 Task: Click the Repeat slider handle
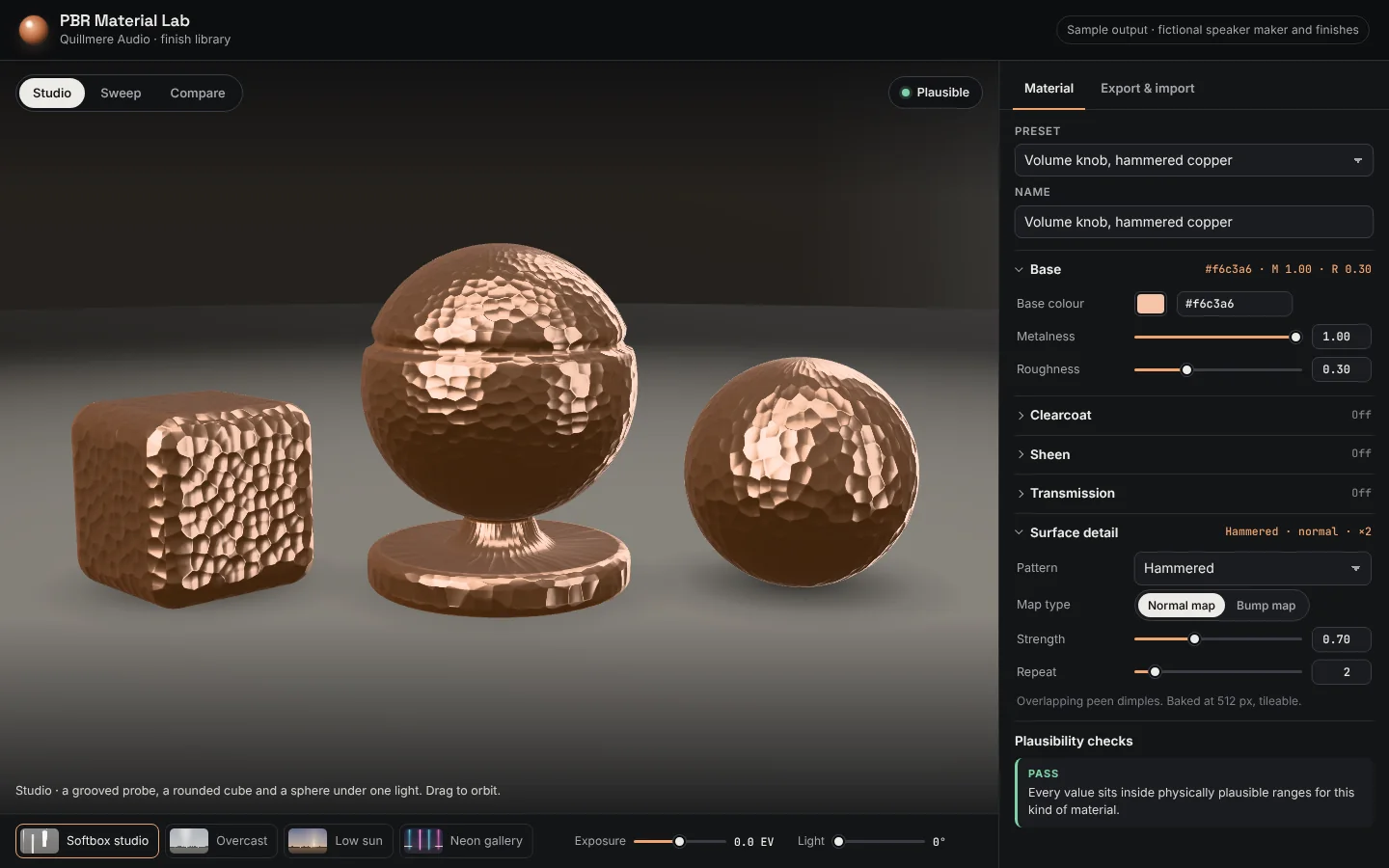point(1155,672)
